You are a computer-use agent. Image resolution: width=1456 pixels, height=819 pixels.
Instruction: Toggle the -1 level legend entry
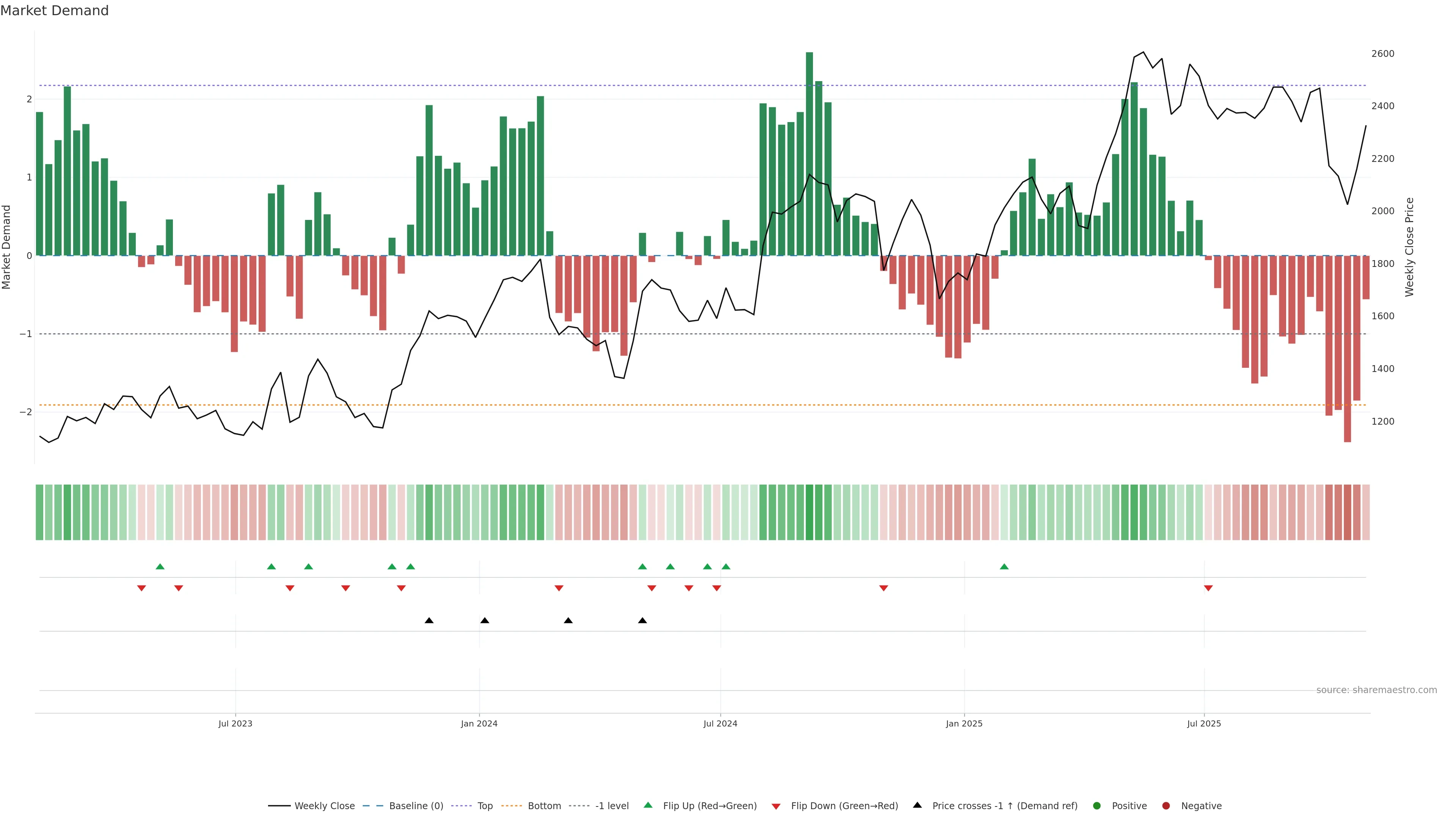pyautogui.click(x=612, y=805)
